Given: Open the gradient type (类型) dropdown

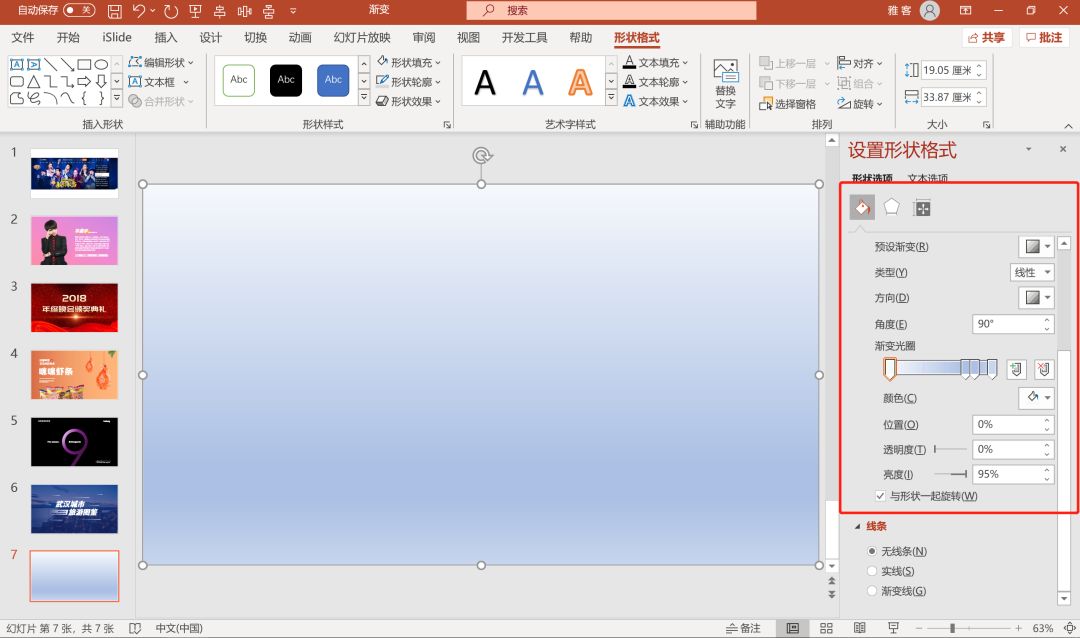Looking at the screenshot, I should coord(1032,272).
